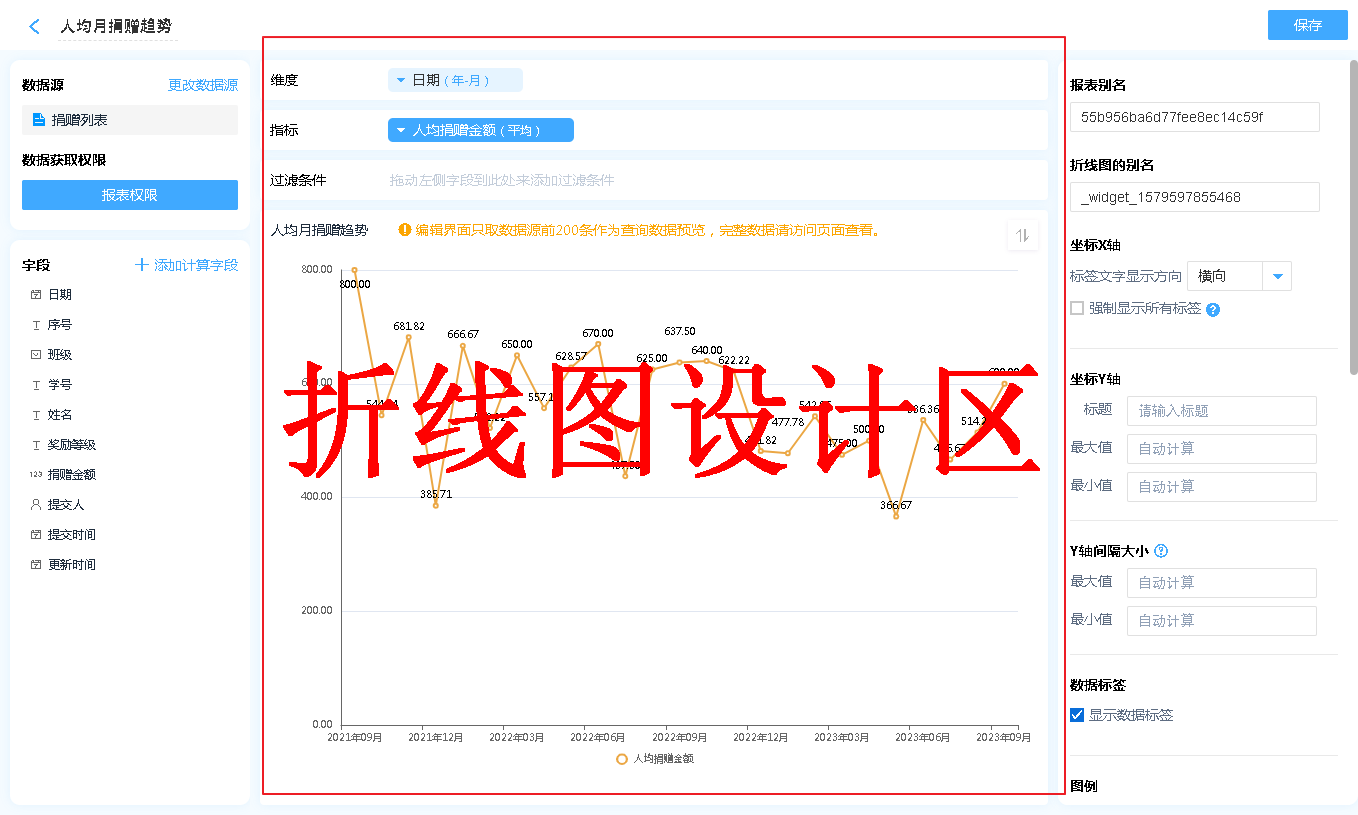Click help icon beside 强制显示所有标签

click(x=1213, y=310)
